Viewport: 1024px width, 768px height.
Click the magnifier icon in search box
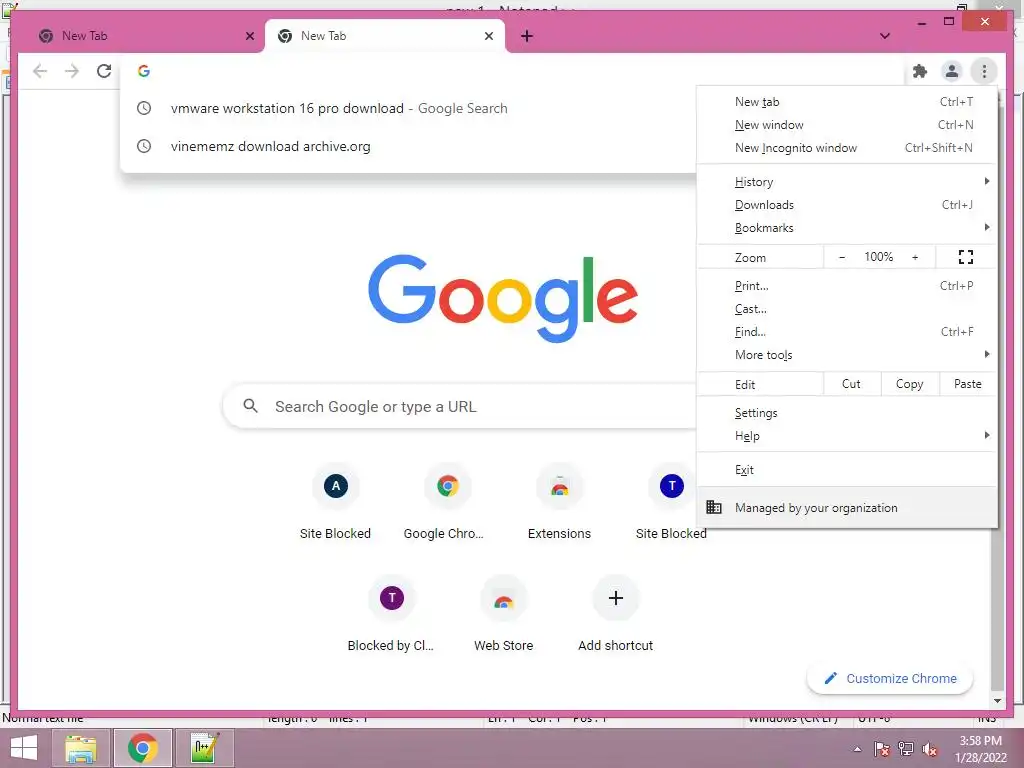pos(250,406)
